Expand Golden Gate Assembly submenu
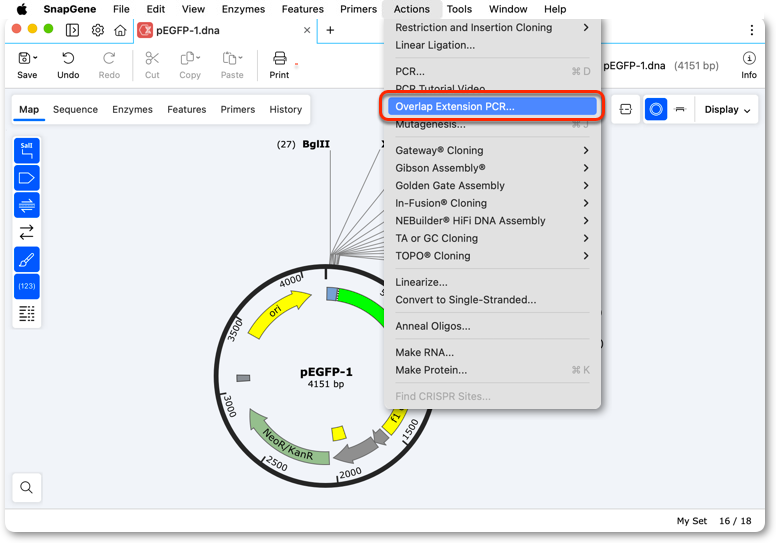Screen dimensions: 777x543 [x=492, y=185]
